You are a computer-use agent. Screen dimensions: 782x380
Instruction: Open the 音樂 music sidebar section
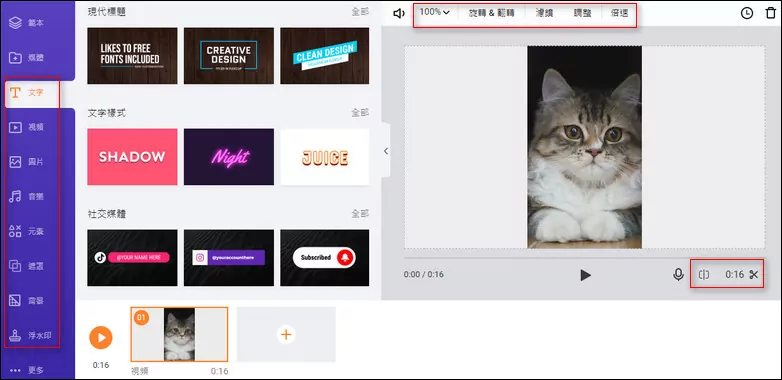[27, 196]
